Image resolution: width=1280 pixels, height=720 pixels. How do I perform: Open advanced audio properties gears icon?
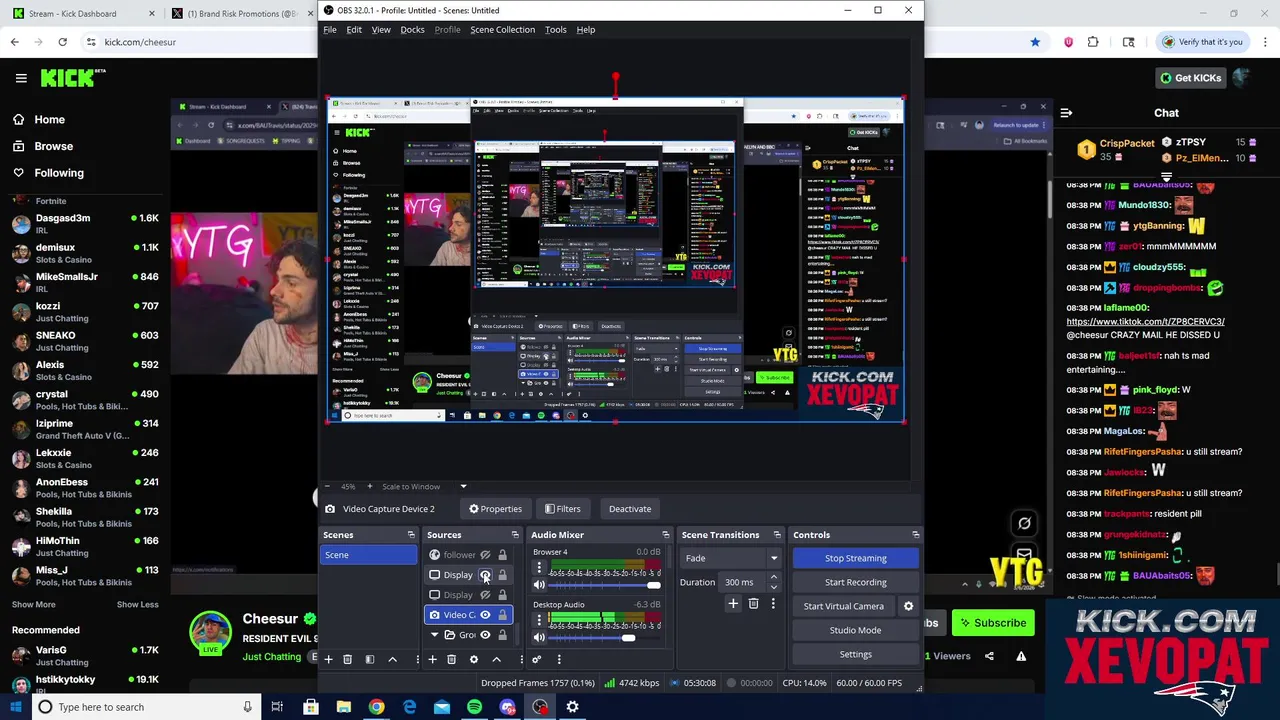pos(536,659)
